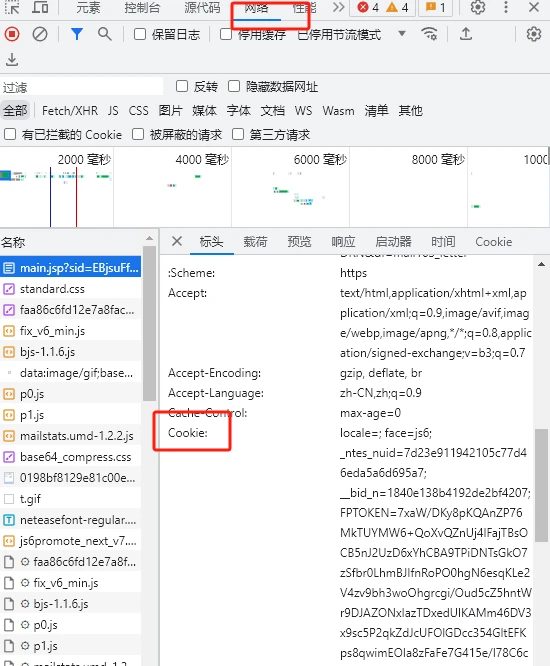This screenshot has height=666, width=550.
Task: Click the import HAR upload icon
Action: (x=466, y=34)
